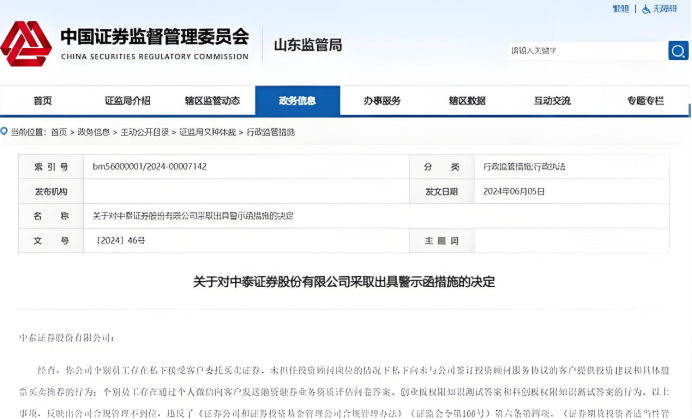Open the 办事服务 navigation tab
The image size is (692, 419).
click(x=382, y=101)
